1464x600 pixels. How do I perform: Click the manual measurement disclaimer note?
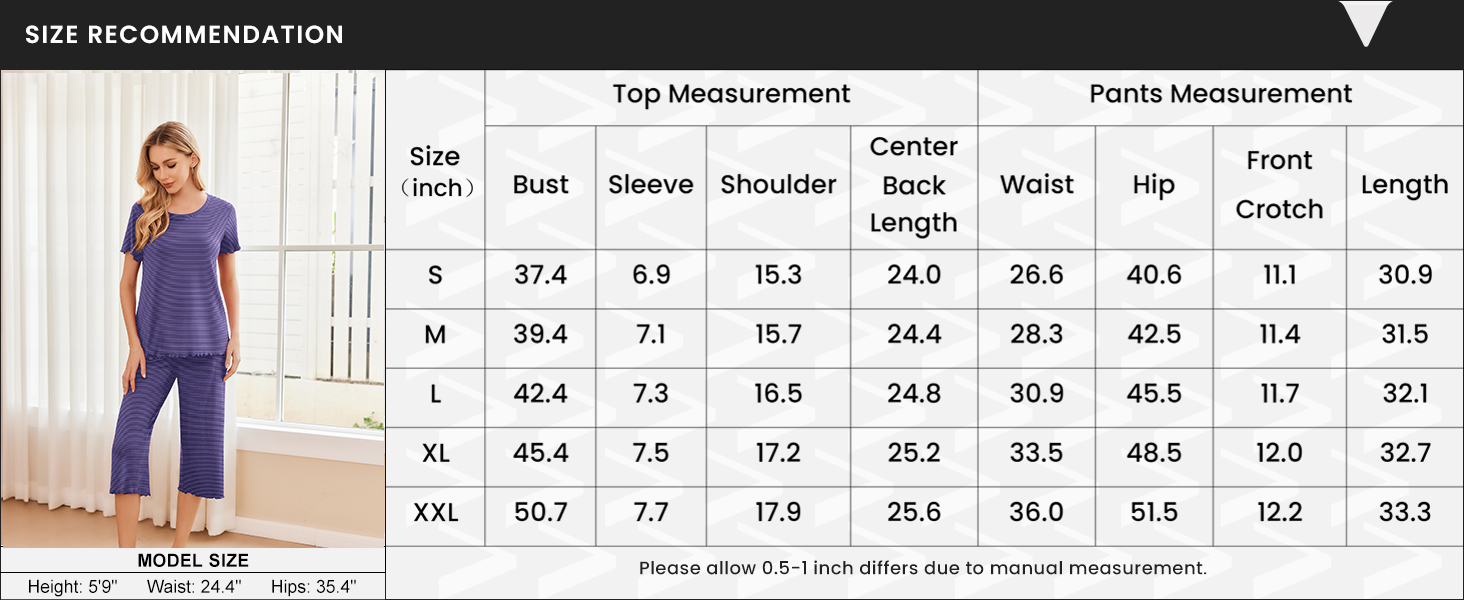(x=923, y=568)
